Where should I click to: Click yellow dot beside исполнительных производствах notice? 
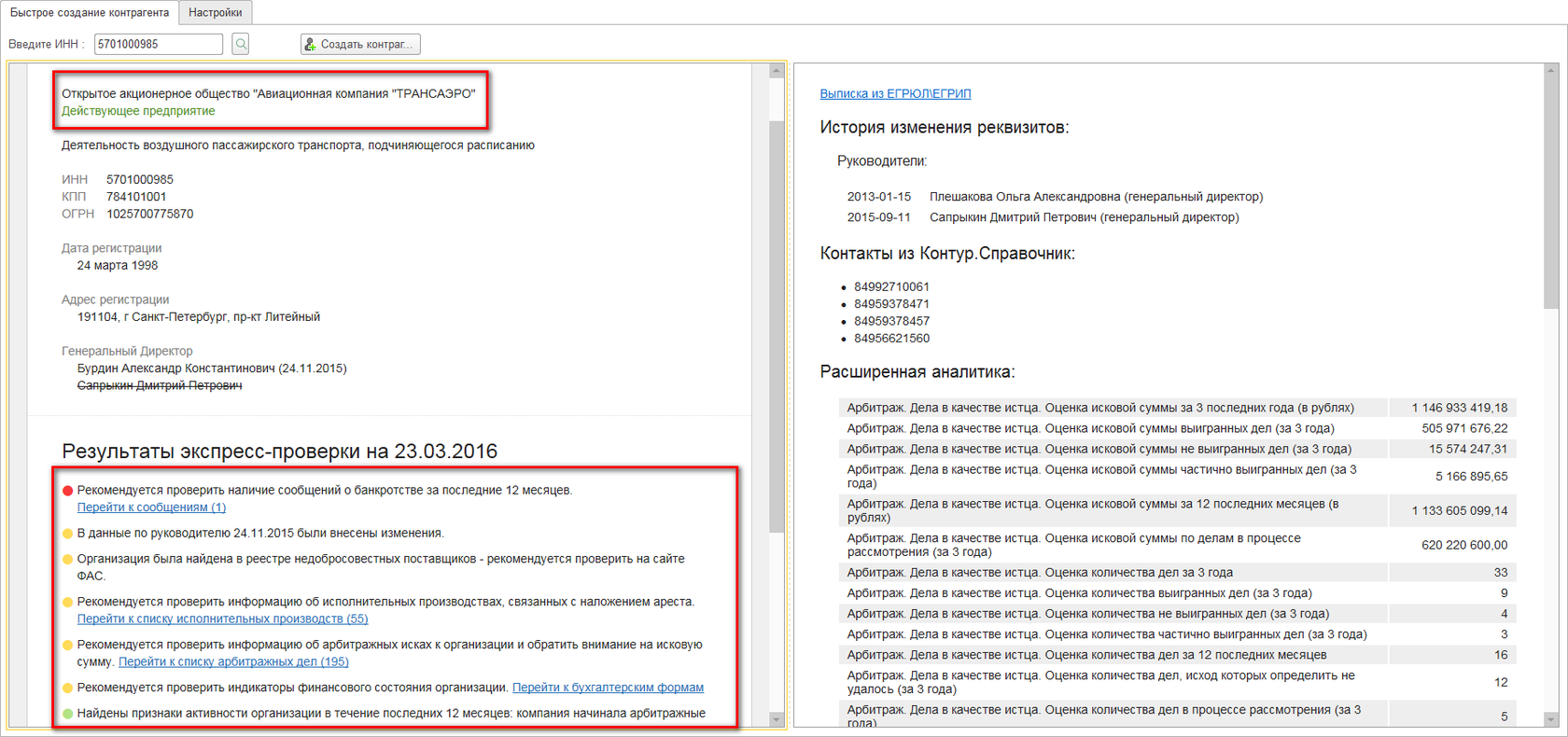click(x=67, y=603)
